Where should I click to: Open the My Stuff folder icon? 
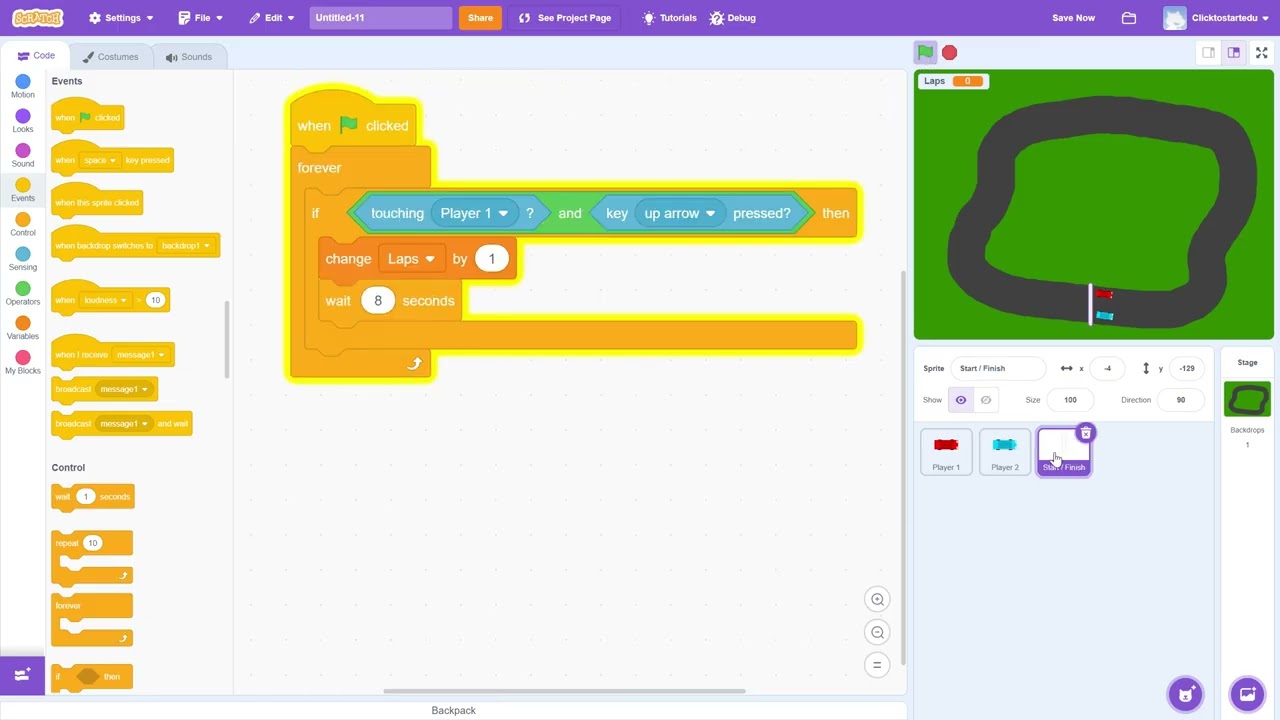pyautogui.click(x=1129, y=18)
